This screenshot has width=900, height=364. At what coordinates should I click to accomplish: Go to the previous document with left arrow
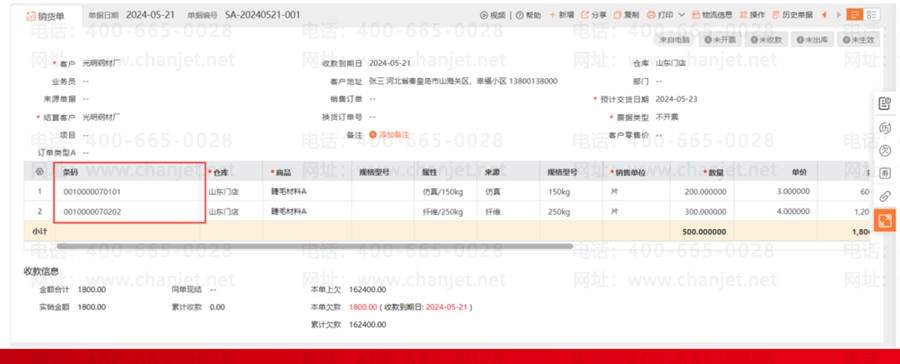pos(824,15)
